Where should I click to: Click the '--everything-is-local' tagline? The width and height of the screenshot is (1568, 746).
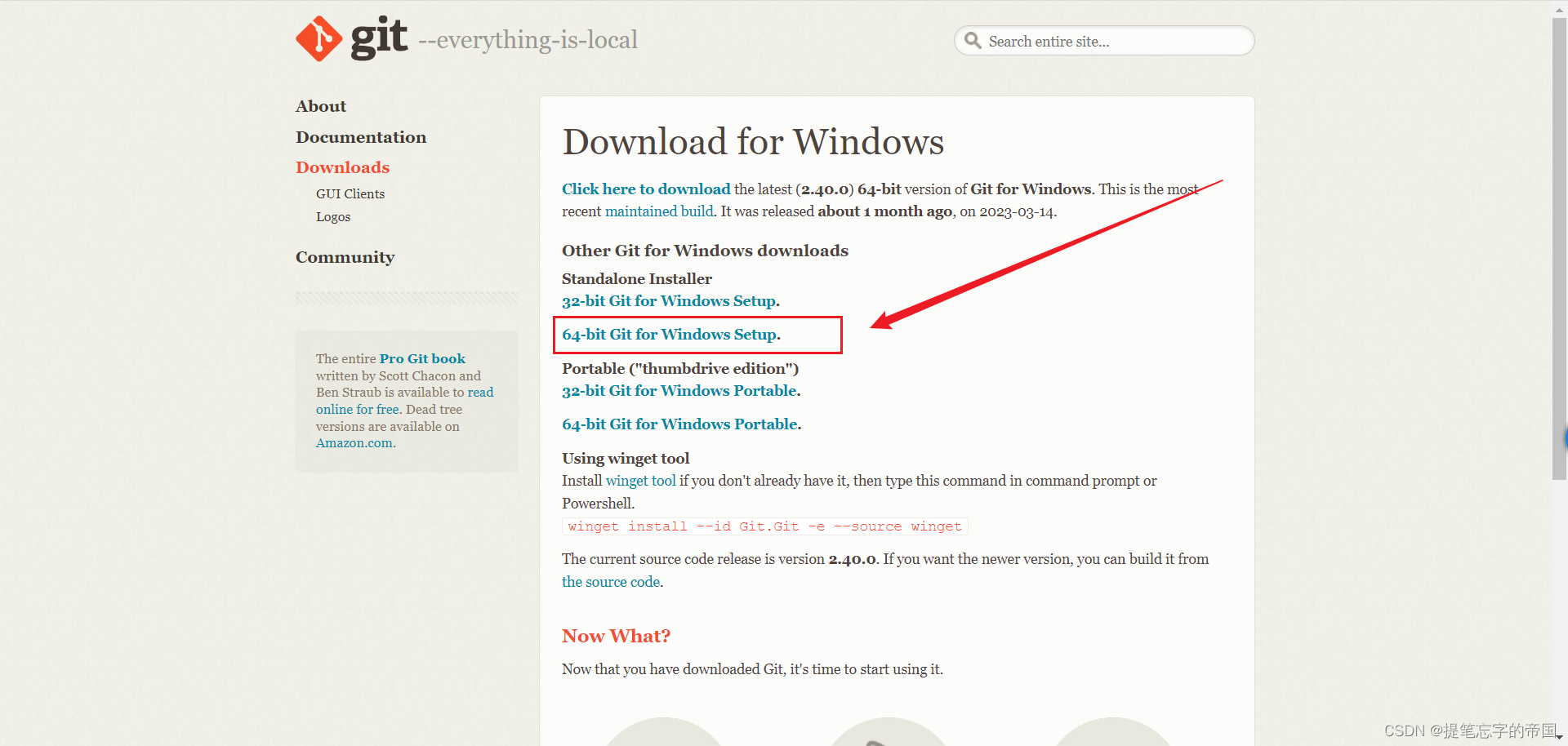(x=528, y=40)
